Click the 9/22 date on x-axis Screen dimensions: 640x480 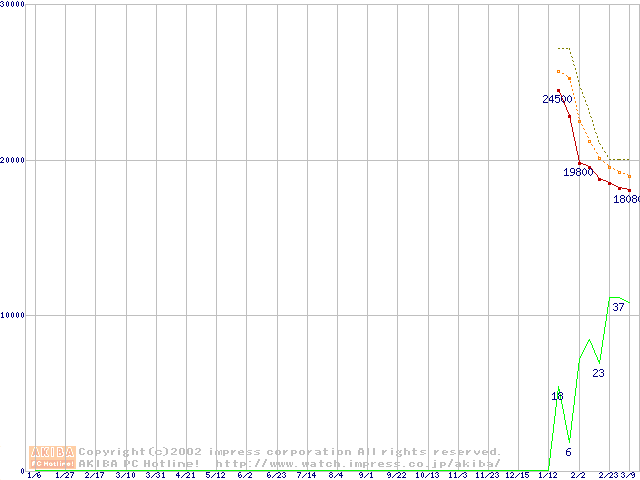pos(396,475)
